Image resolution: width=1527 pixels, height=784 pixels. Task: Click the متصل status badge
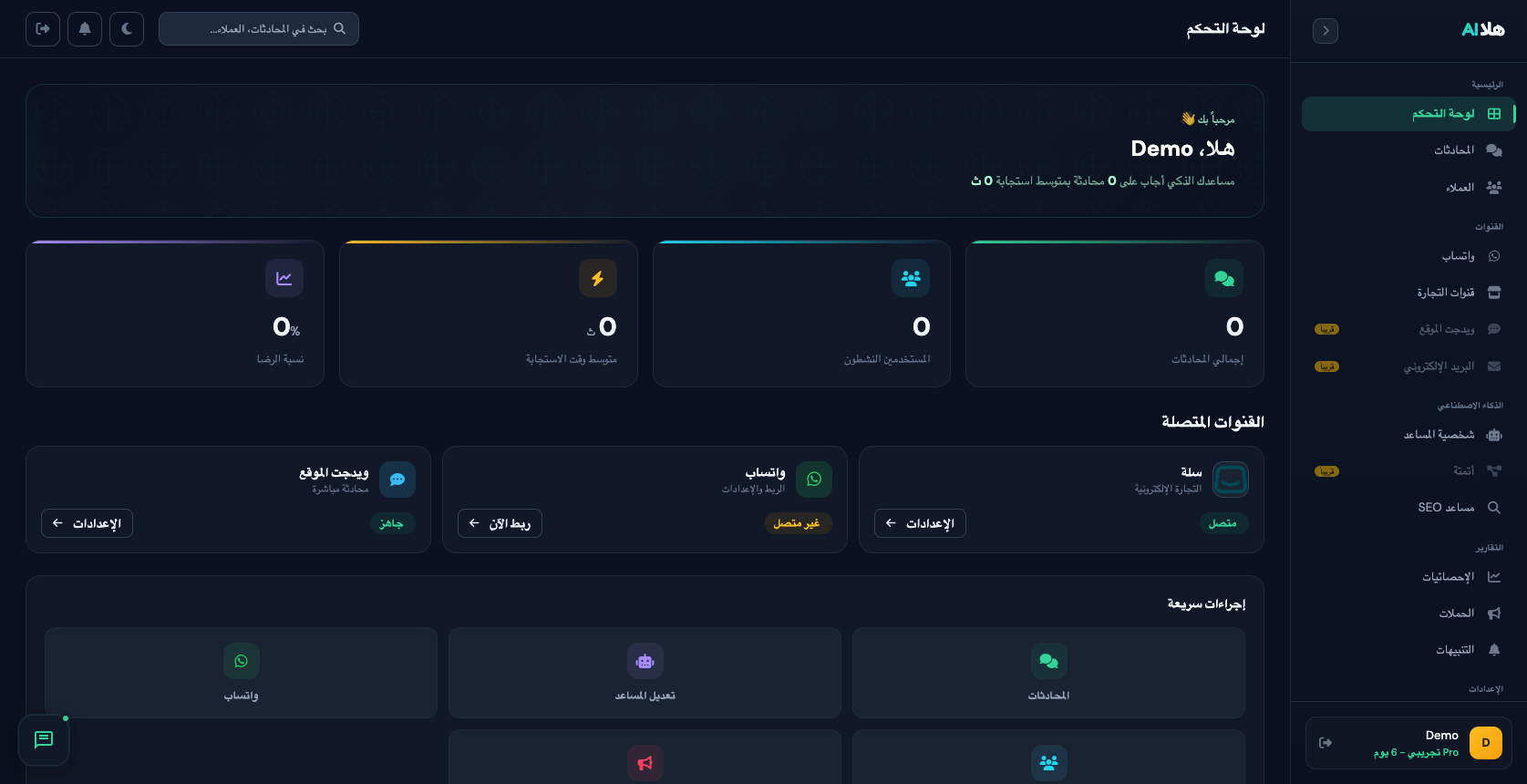pos(1223,523)
